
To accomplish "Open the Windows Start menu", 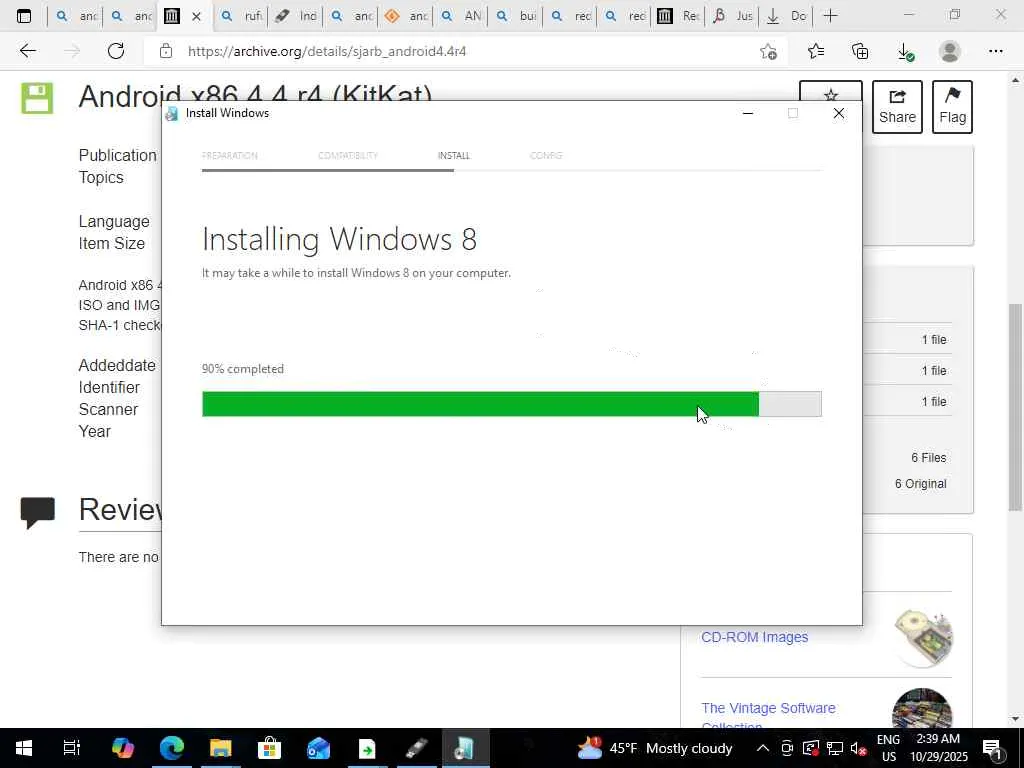I will pyautogui.click(x=24, y=748).
